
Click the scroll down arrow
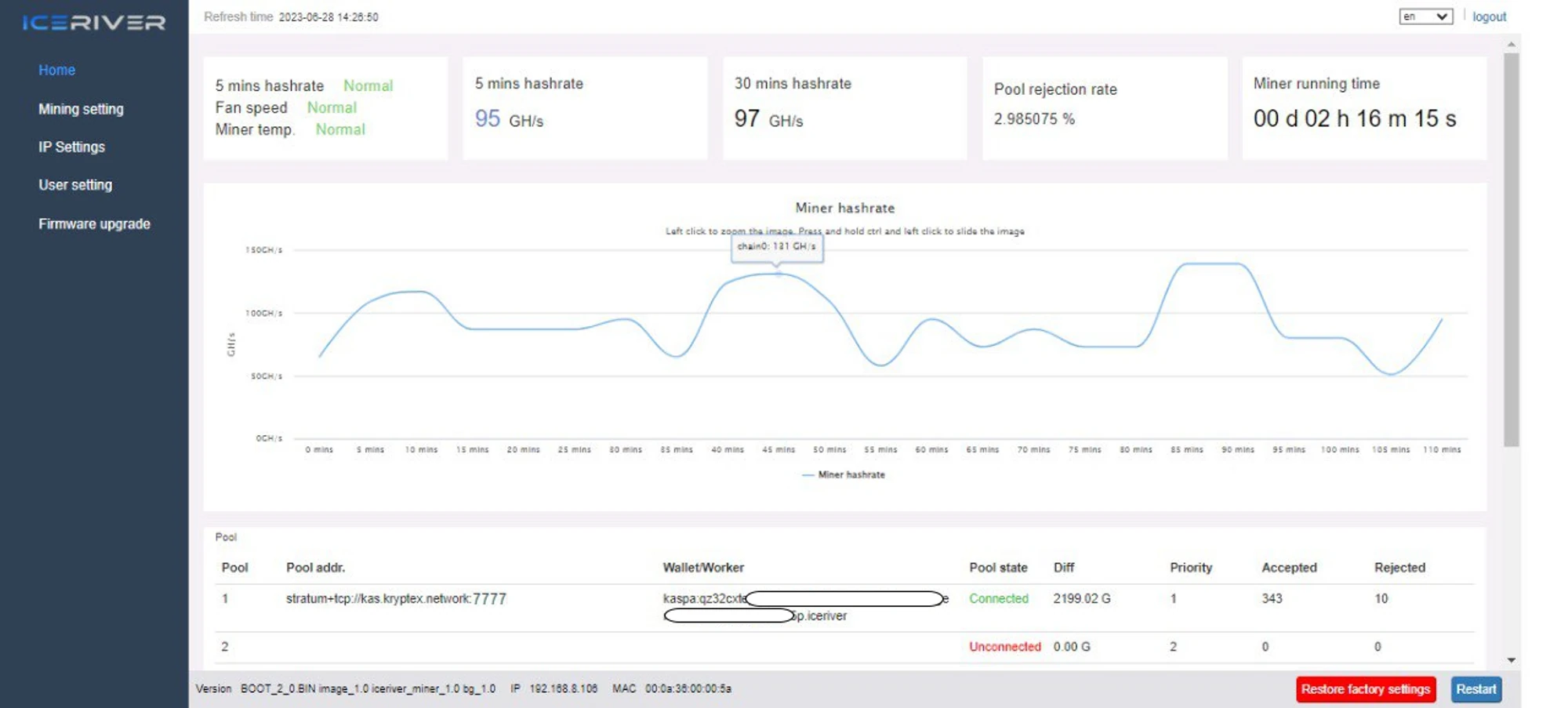(1511, 660)
